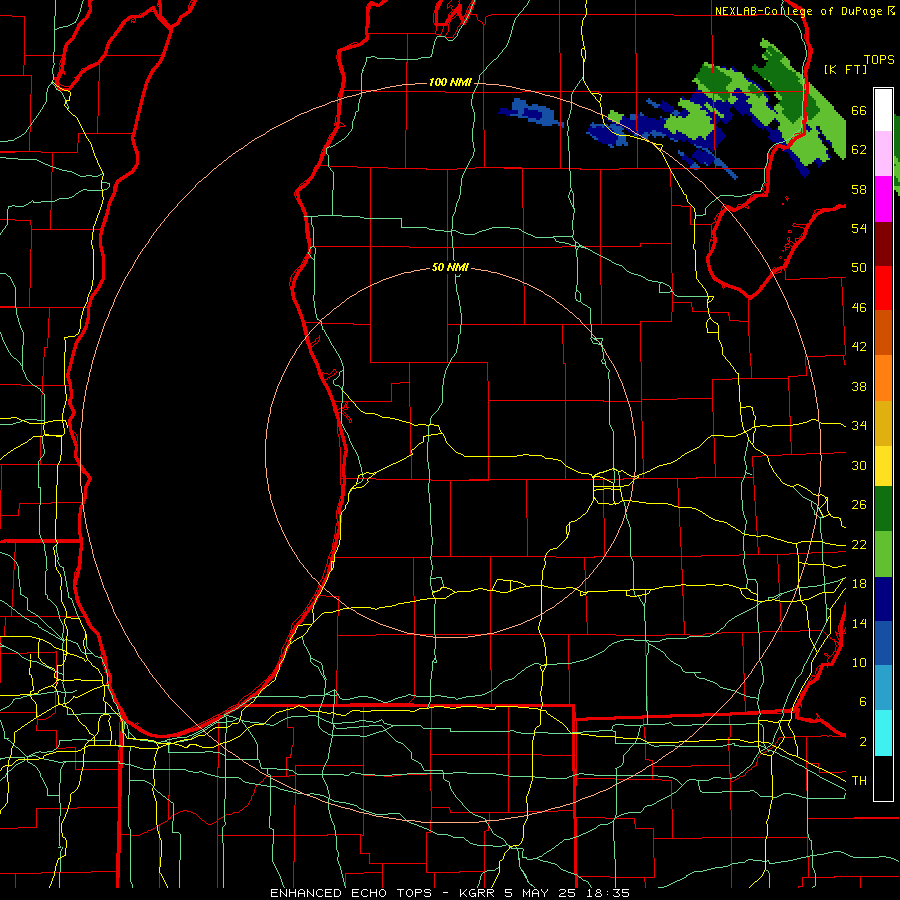Select the light pink swatch on the scale
The height and width of the screenshot is (900, 900).
point(883,154)
